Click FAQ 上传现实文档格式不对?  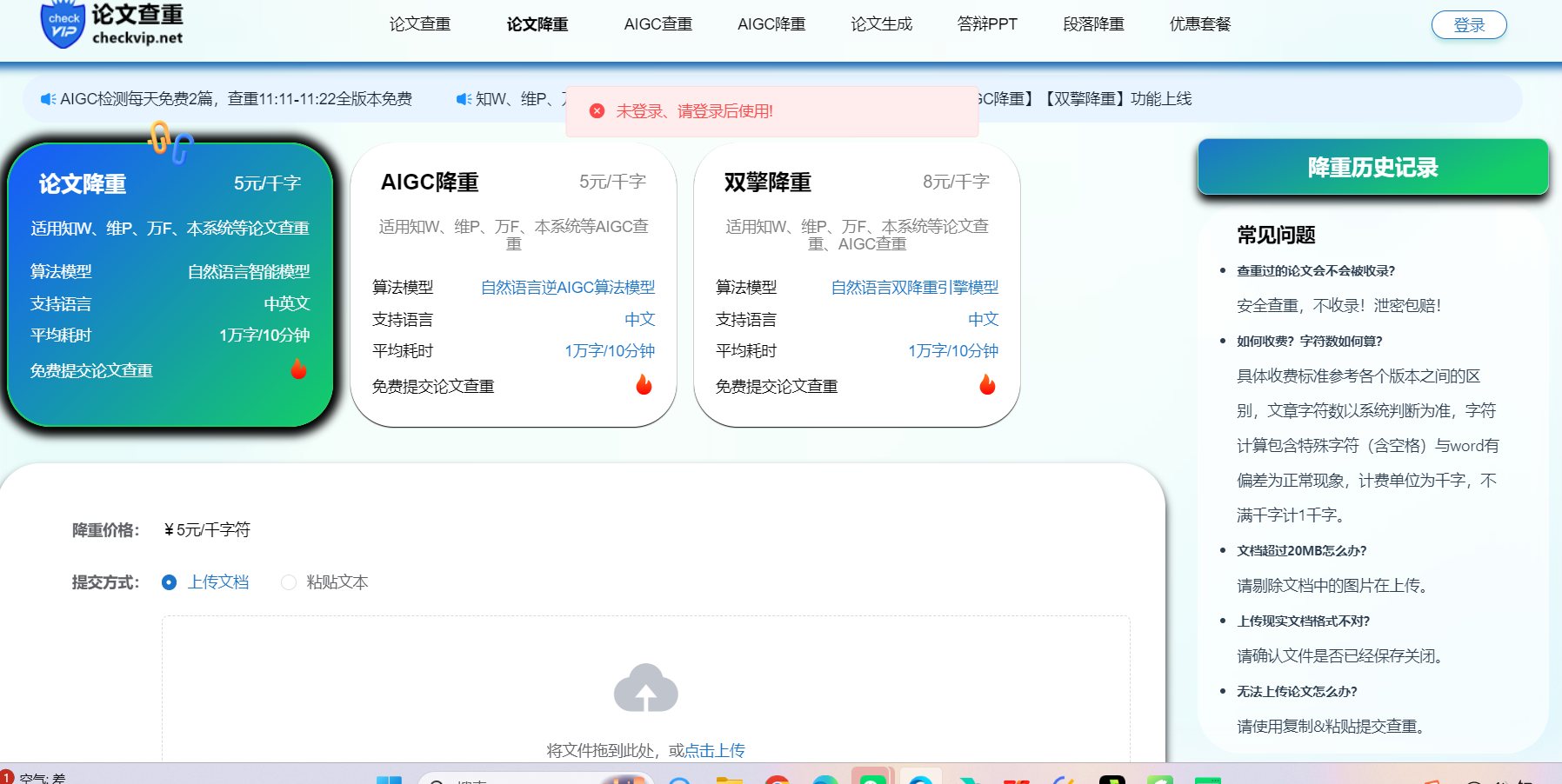[x=1304, y=621]
